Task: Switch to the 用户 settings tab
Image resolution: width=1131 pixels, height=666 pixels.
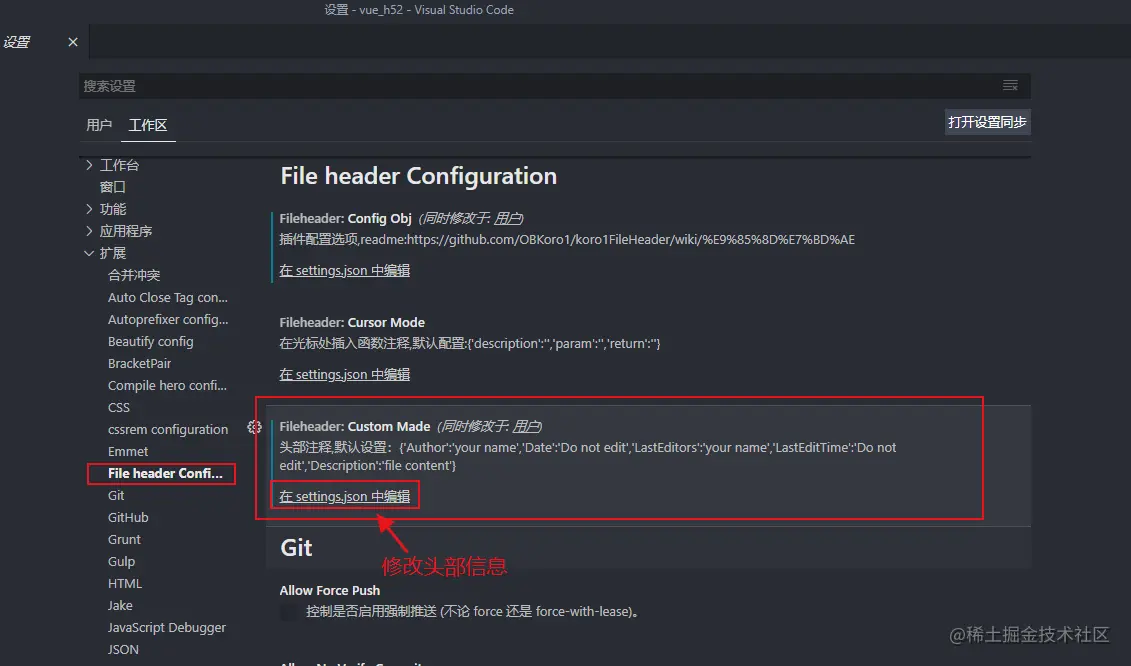Action: 99,125
